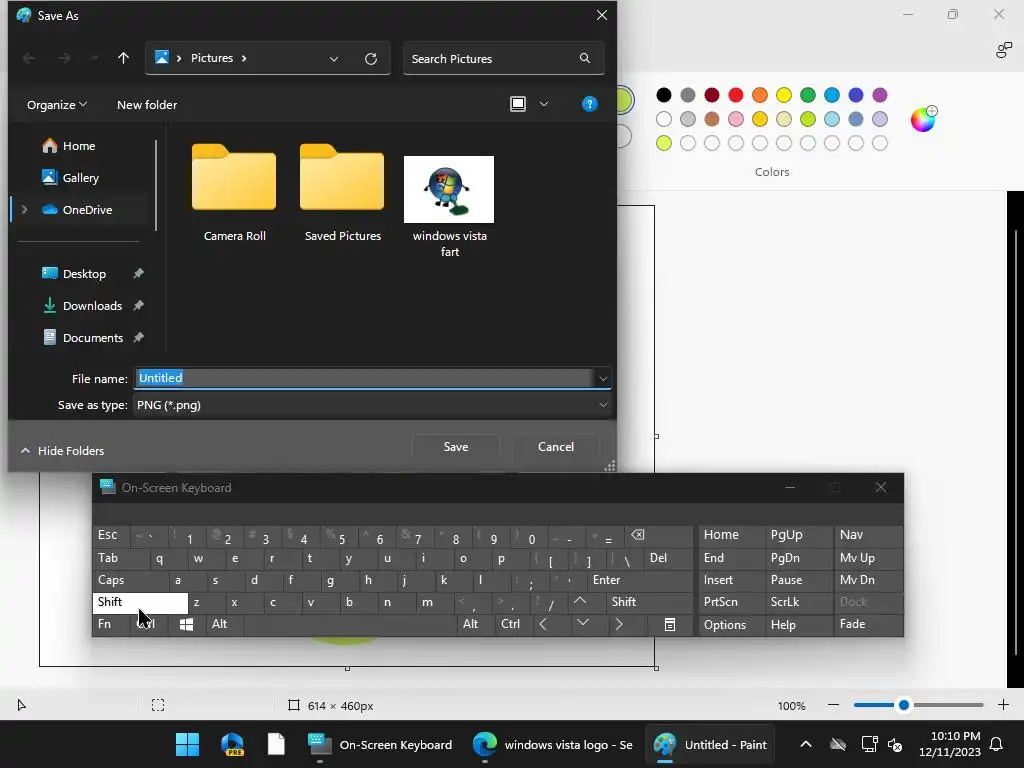The height and width of the screenshot is (768, 1024).
Task: Pick the yellow color swatch in Paint
Action: point(784,95)
